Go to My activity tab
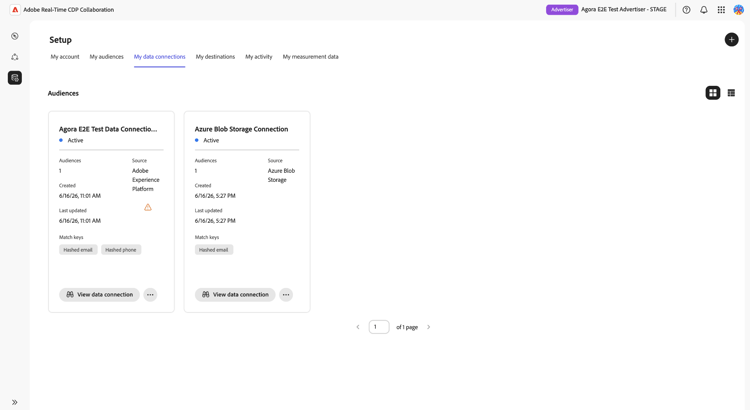The width and height of the screenshot is (750, 410). point(259,57)
